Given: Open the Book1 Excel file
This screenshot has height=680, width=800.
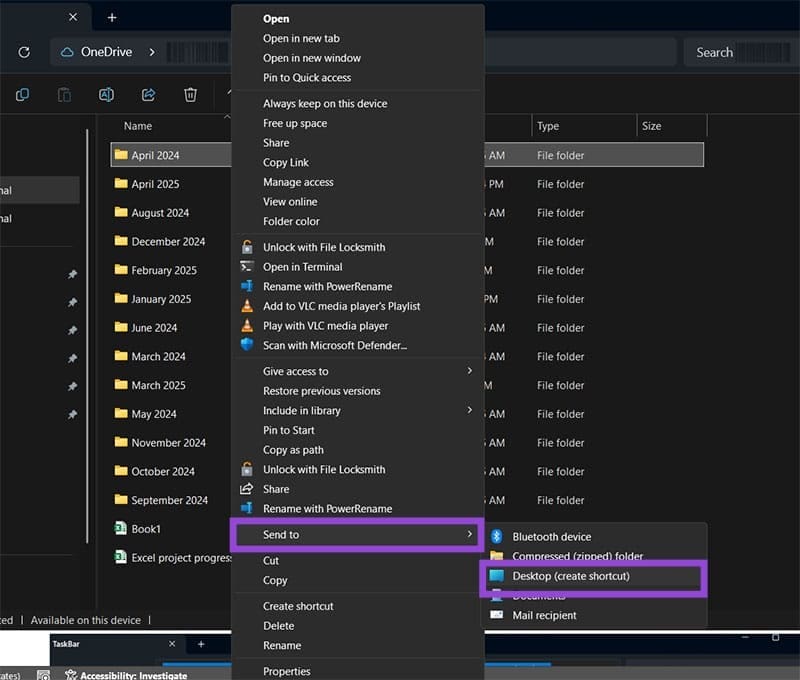Looking at the screenshot, I should coord(145,528).
